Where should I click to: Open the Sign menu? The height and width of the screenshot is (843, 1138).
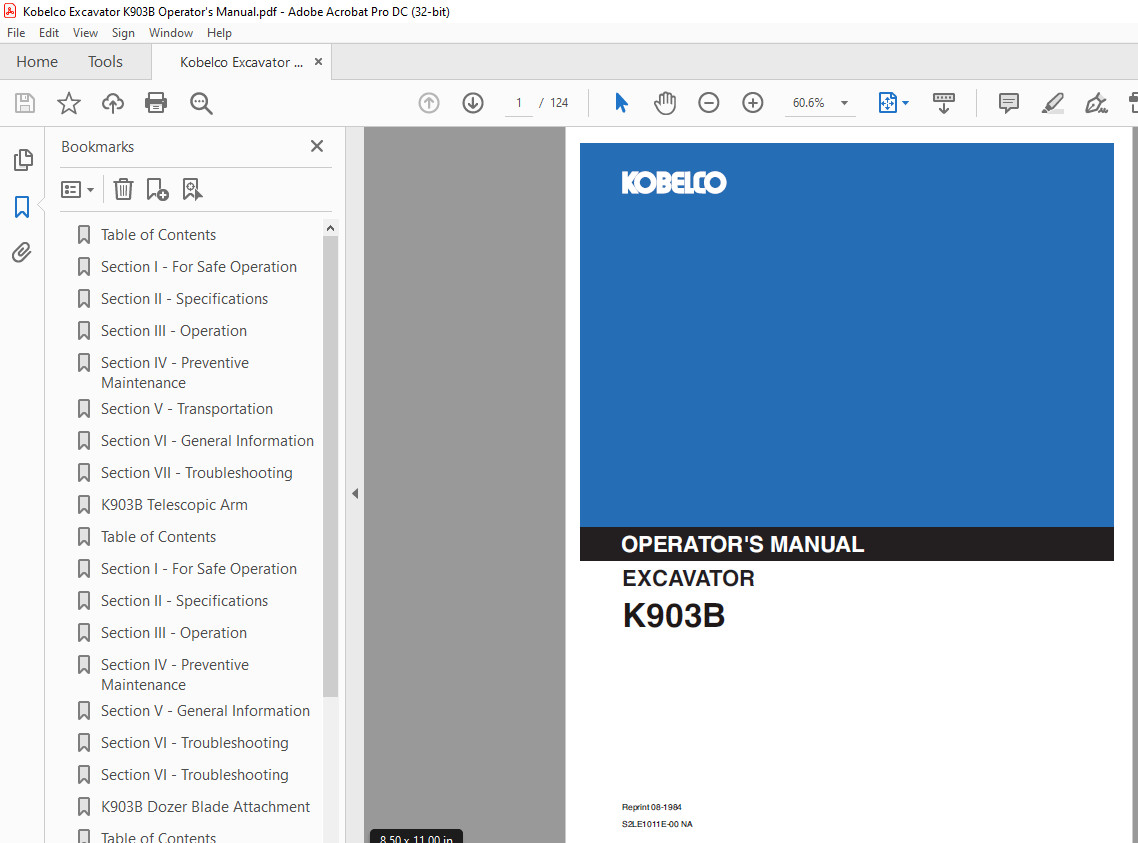[123, 33]
